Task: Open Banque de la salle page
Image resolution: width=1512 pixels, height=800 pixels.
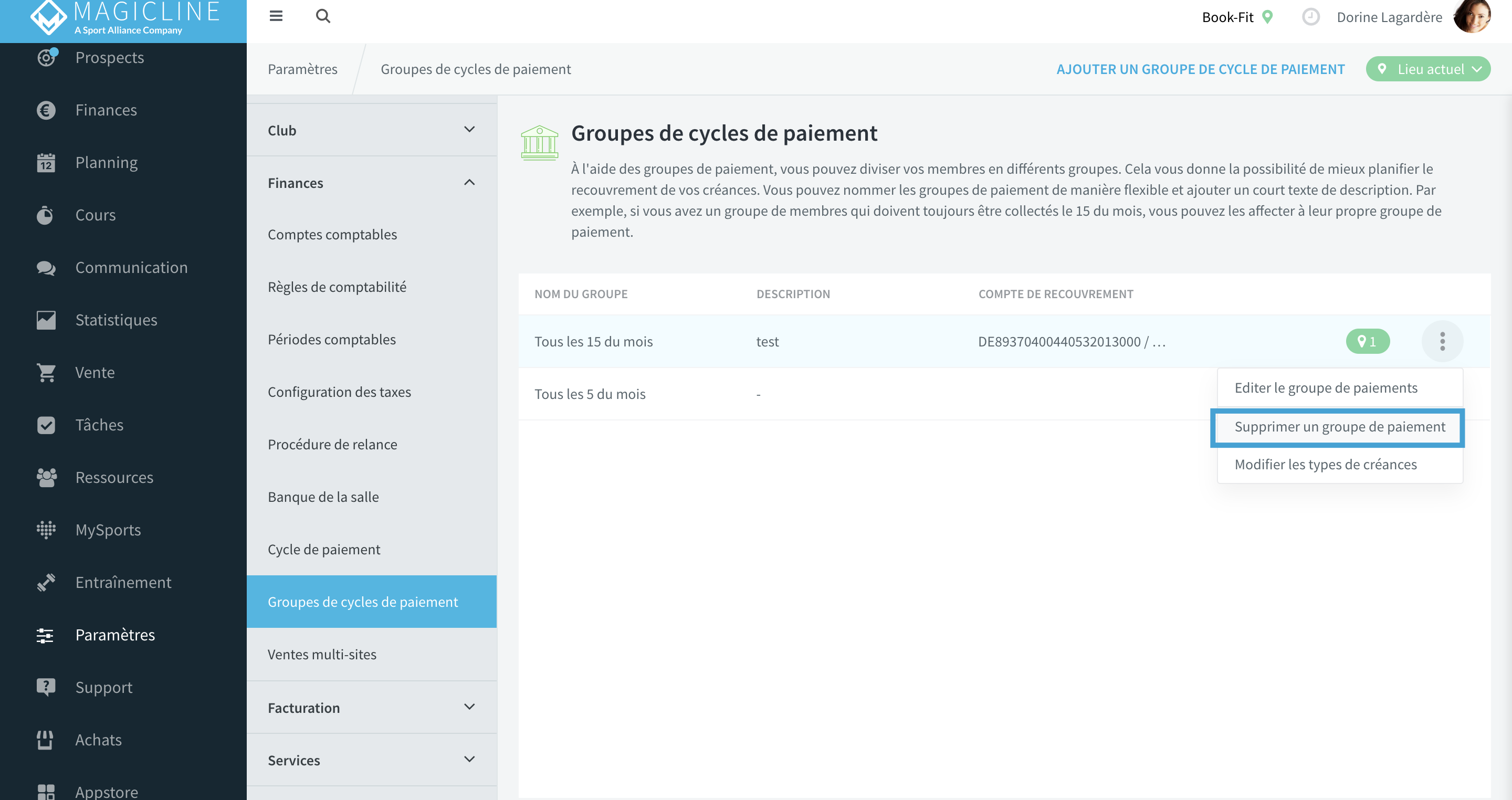Action: [x=372, y=497]
